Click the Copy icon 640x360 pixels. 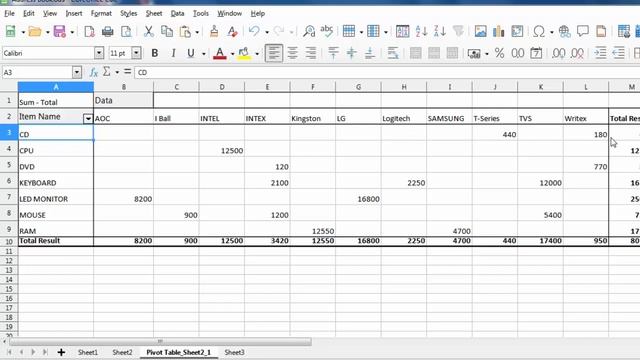167,31
